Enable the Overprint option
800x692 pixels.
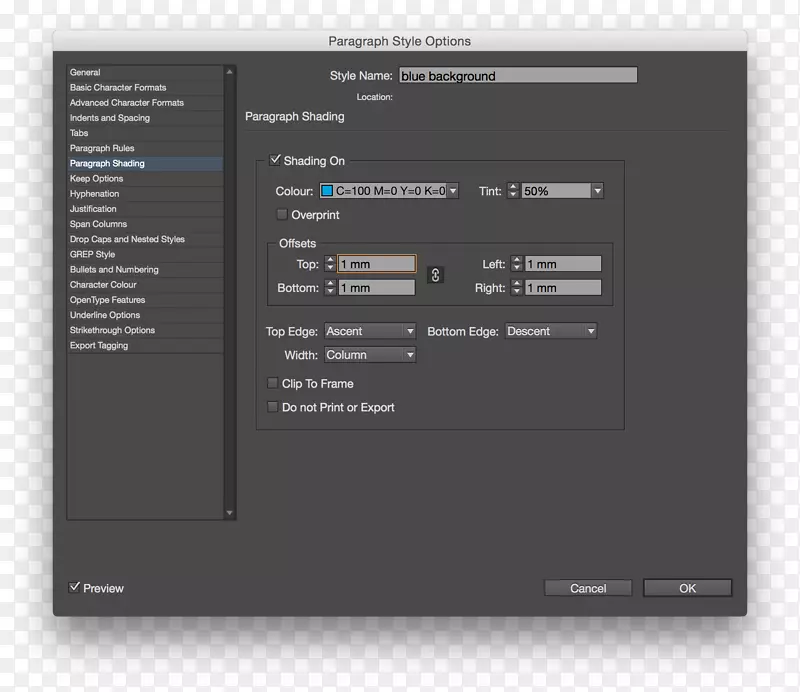click(x=281, y=214)
